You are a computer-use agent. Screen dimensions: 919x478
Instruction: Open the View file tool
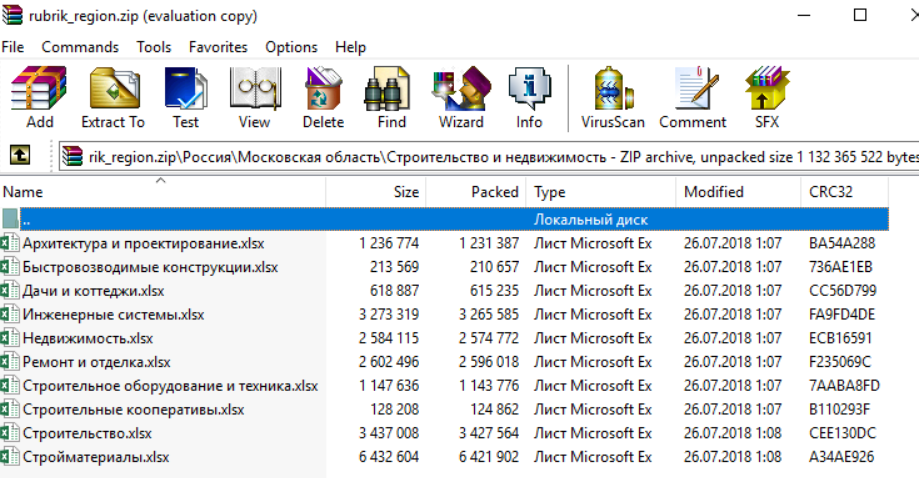coord(254,98)
